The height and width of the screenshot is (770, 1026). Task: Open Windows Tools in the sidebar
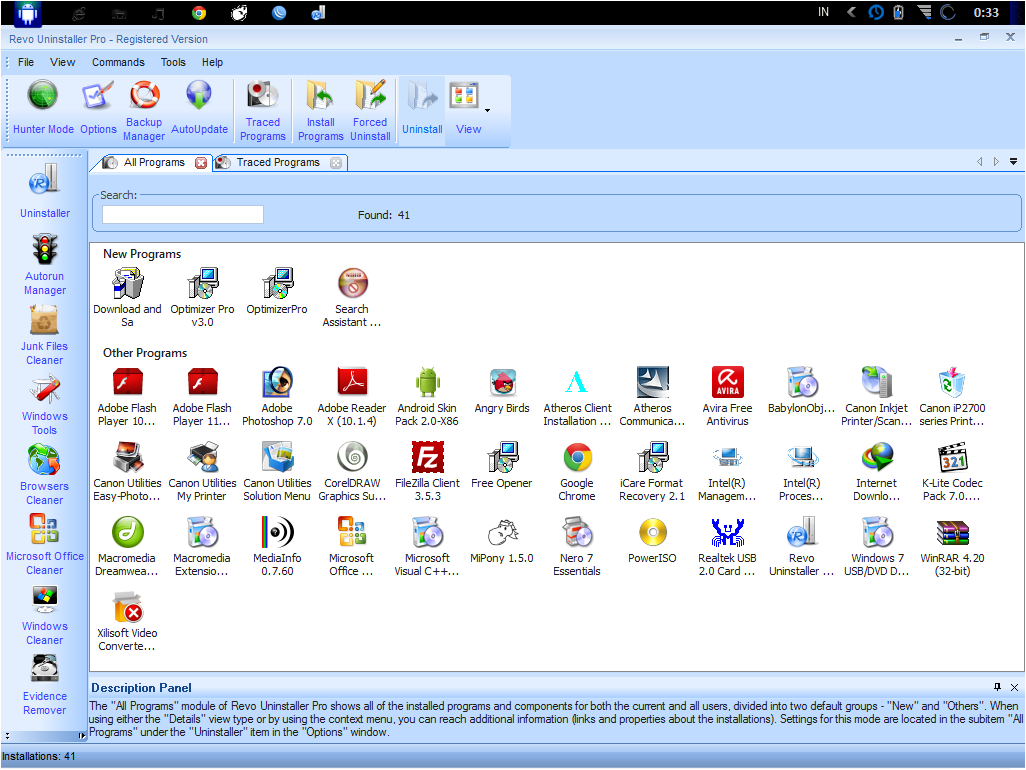click(x=44, y=405)
